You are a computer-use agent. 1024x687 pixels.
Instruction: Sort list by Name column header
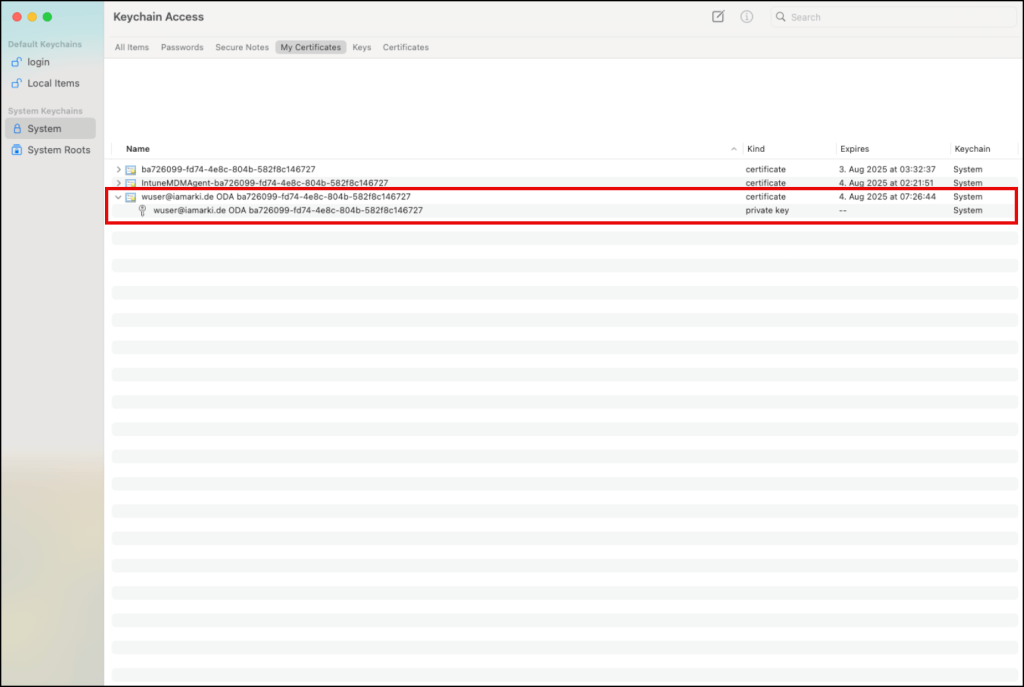coord(138,149)
